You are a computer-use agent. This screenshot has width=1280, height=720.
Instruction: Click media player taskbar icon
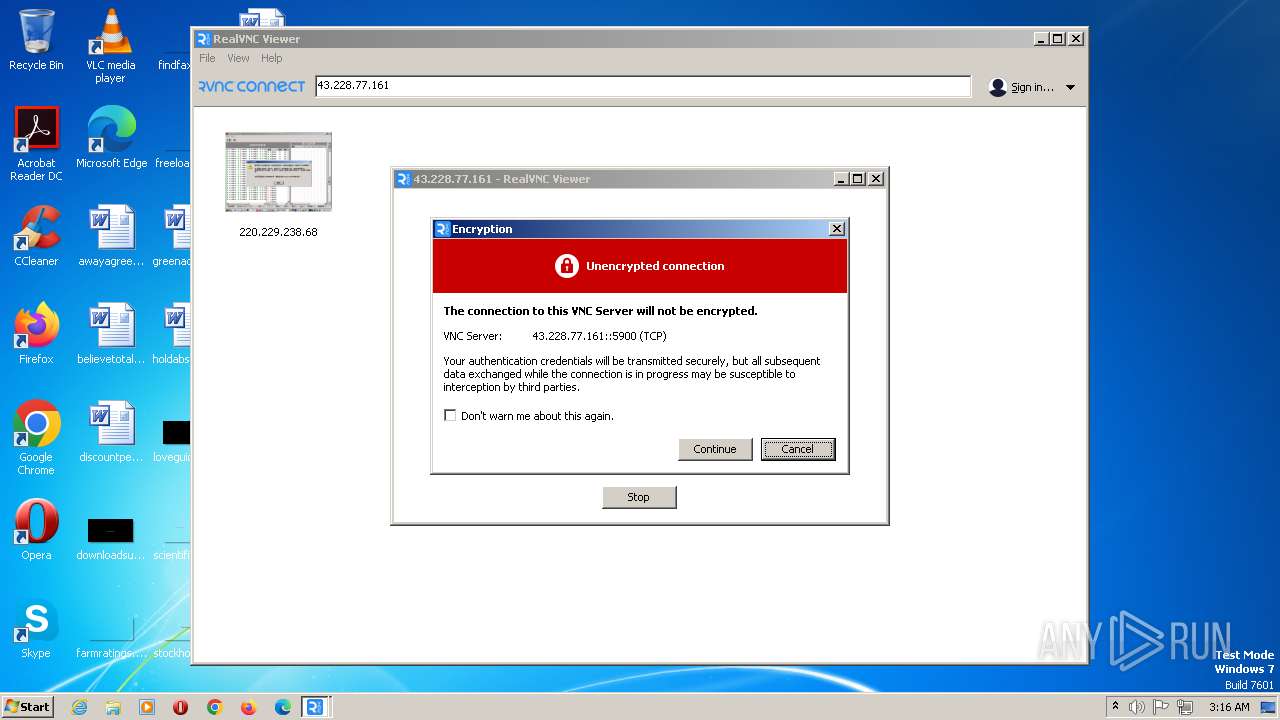[x=147, y=707]
